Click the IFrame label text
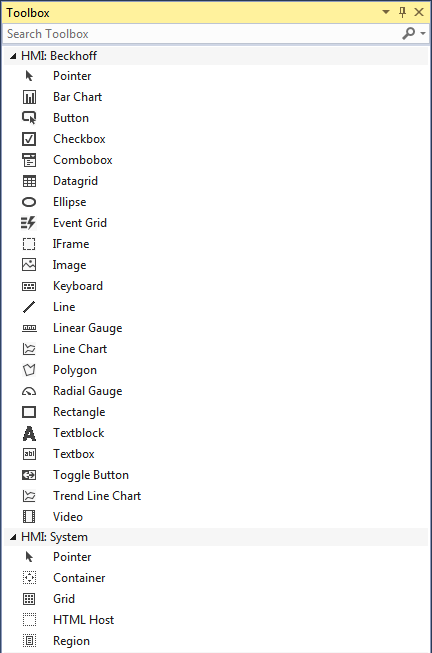 (x=71, y=244)
